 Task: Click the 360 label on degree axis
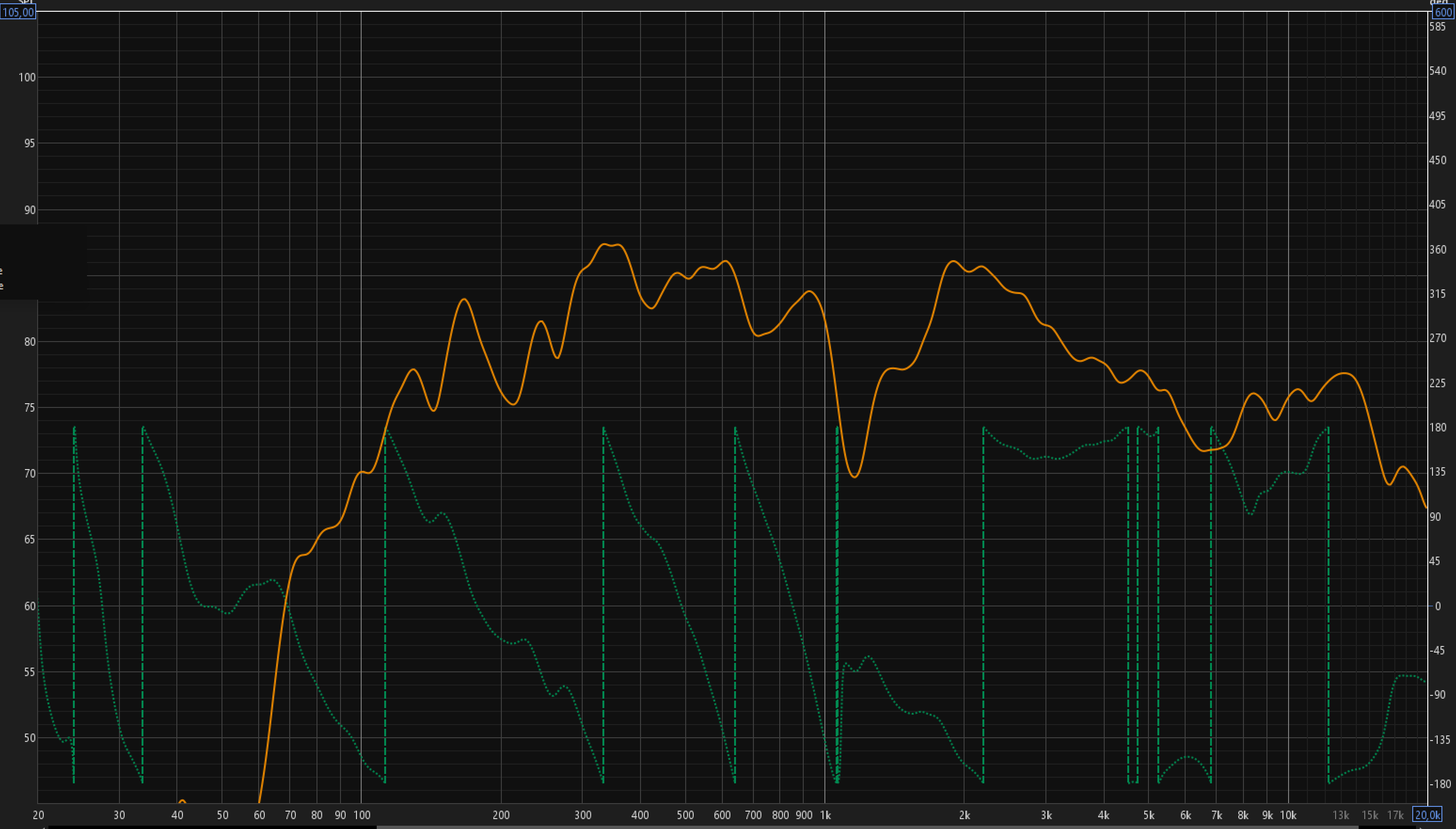click(x=1438, y=249)
